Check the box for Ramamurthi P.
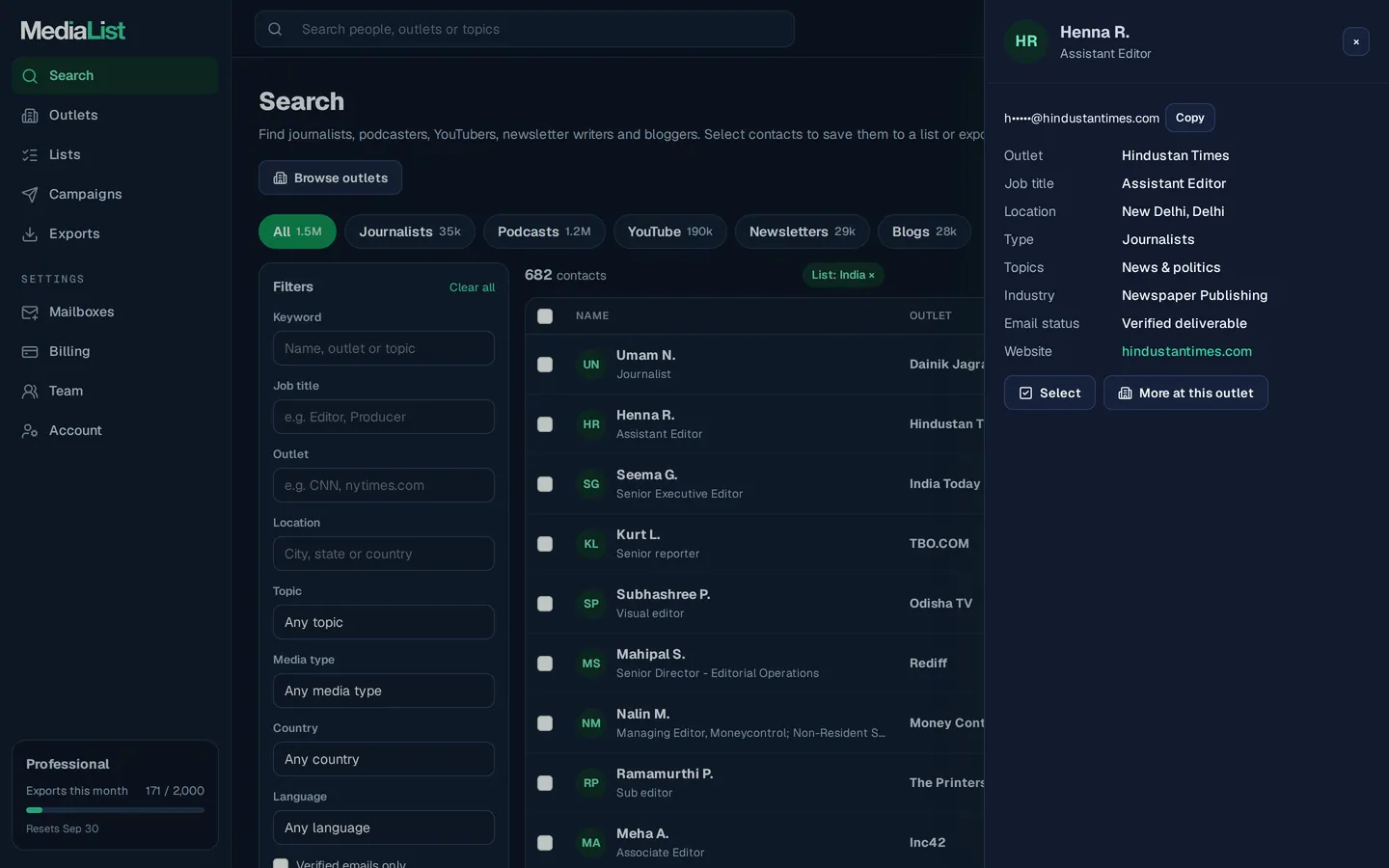Screen dimensions: 1389x868 tap(545, 783)
